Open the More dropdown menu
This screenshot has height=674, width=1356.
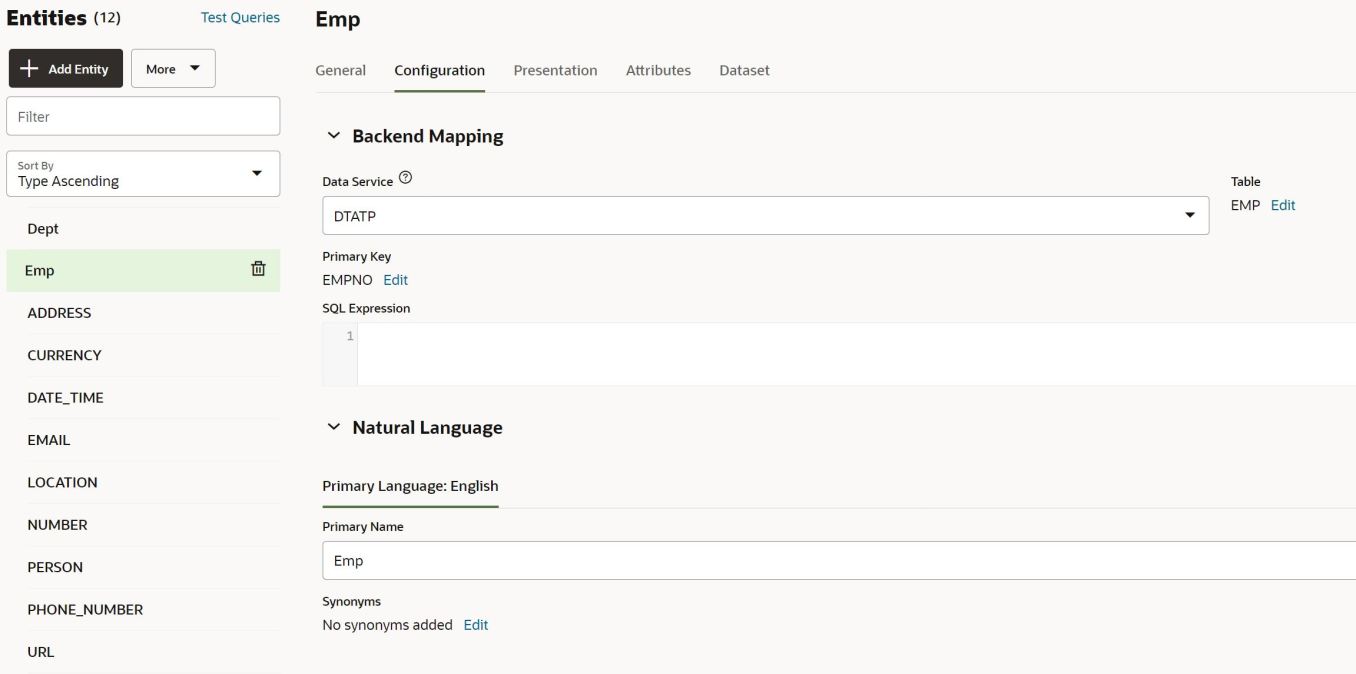[173, 69]
